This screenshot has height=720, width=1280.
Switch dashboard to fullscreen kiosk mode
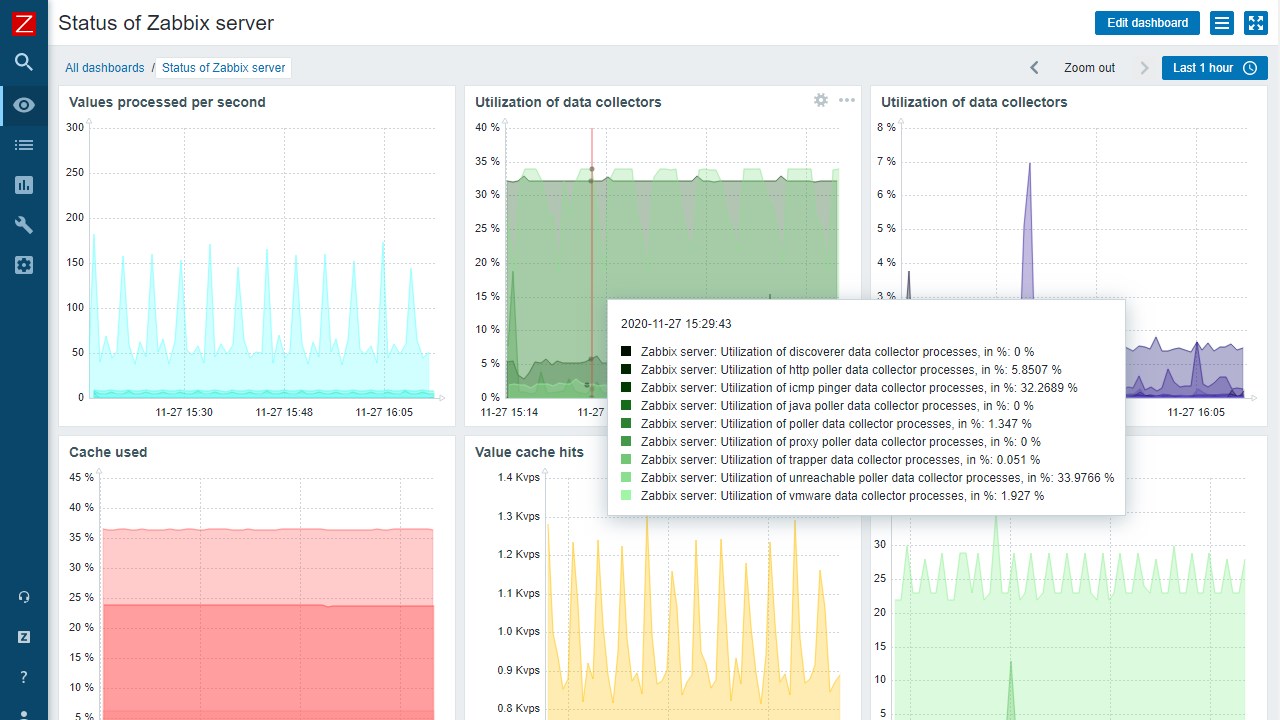1256,23
